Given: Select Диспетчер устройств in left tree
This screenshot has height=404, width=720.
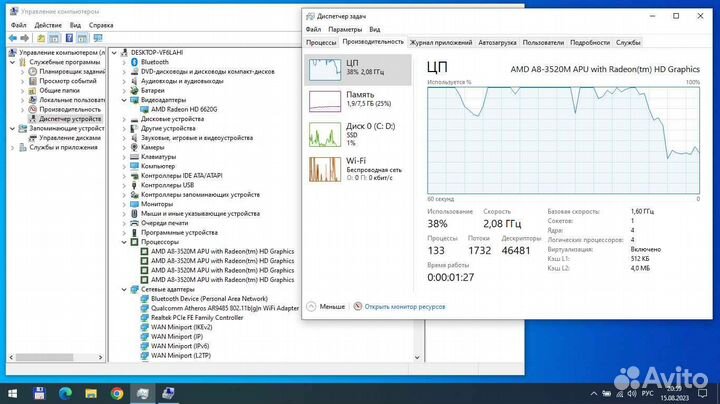Looking at the screenshot, I should pyautogui.click(x=70, y=119).
